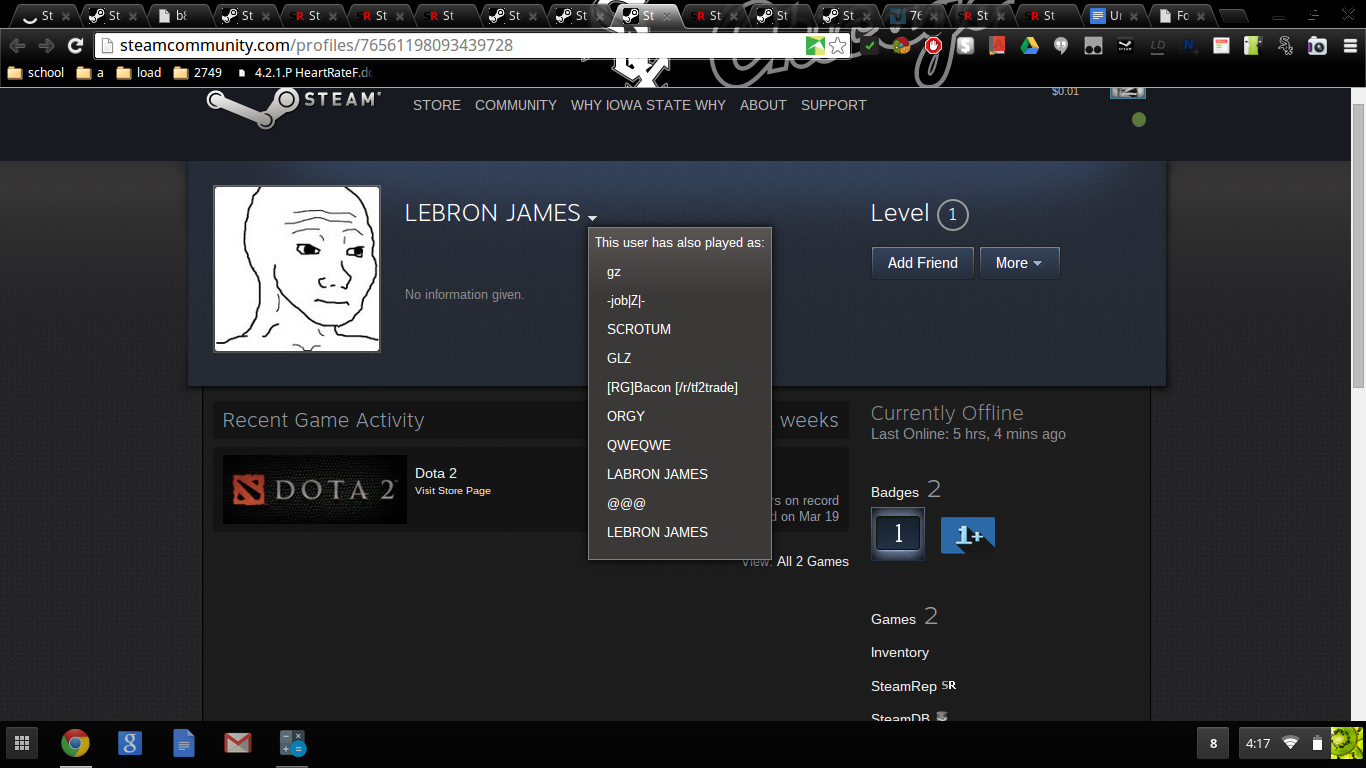Screen dimensions: 1366x768
Task: Go back with the browser back arrow
Action: point(18,45)
